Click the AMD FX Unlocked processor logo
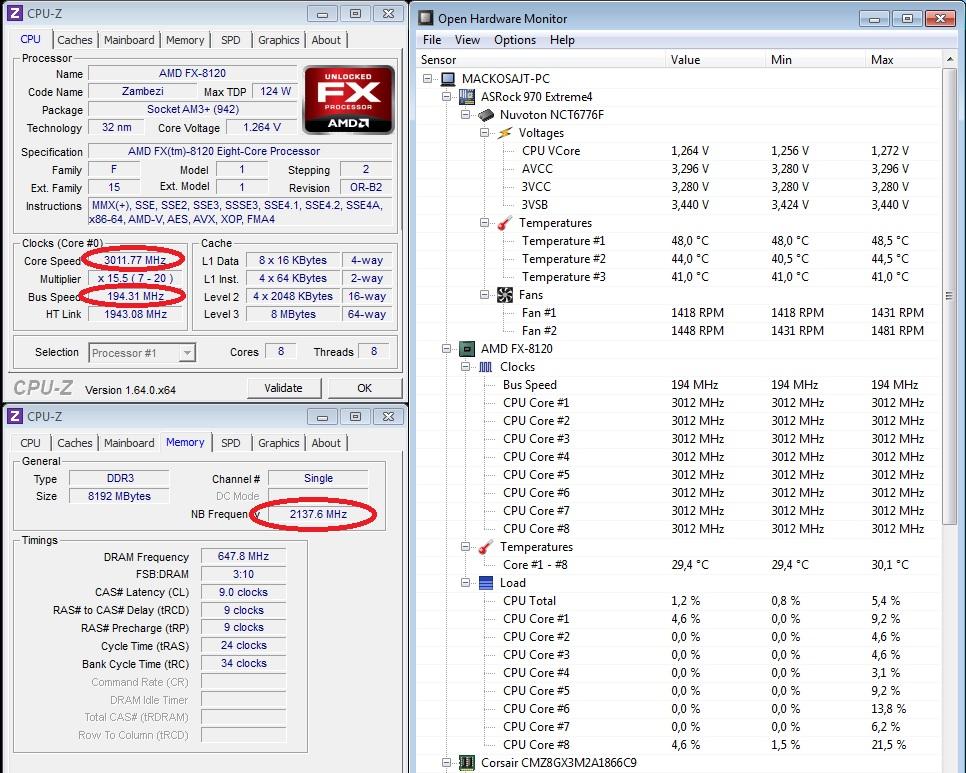The image size is (966, 773). 349,100
